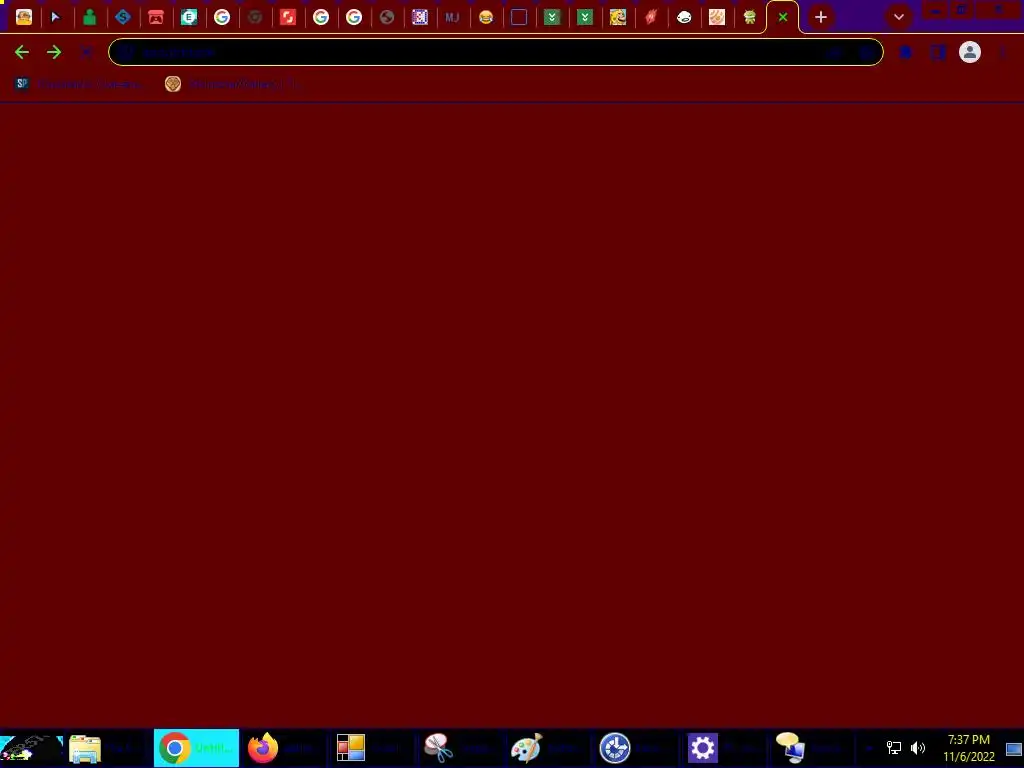Switch to the purple dotted pattern tab
Screen dimensions: 1024x768
click(419, 17)
